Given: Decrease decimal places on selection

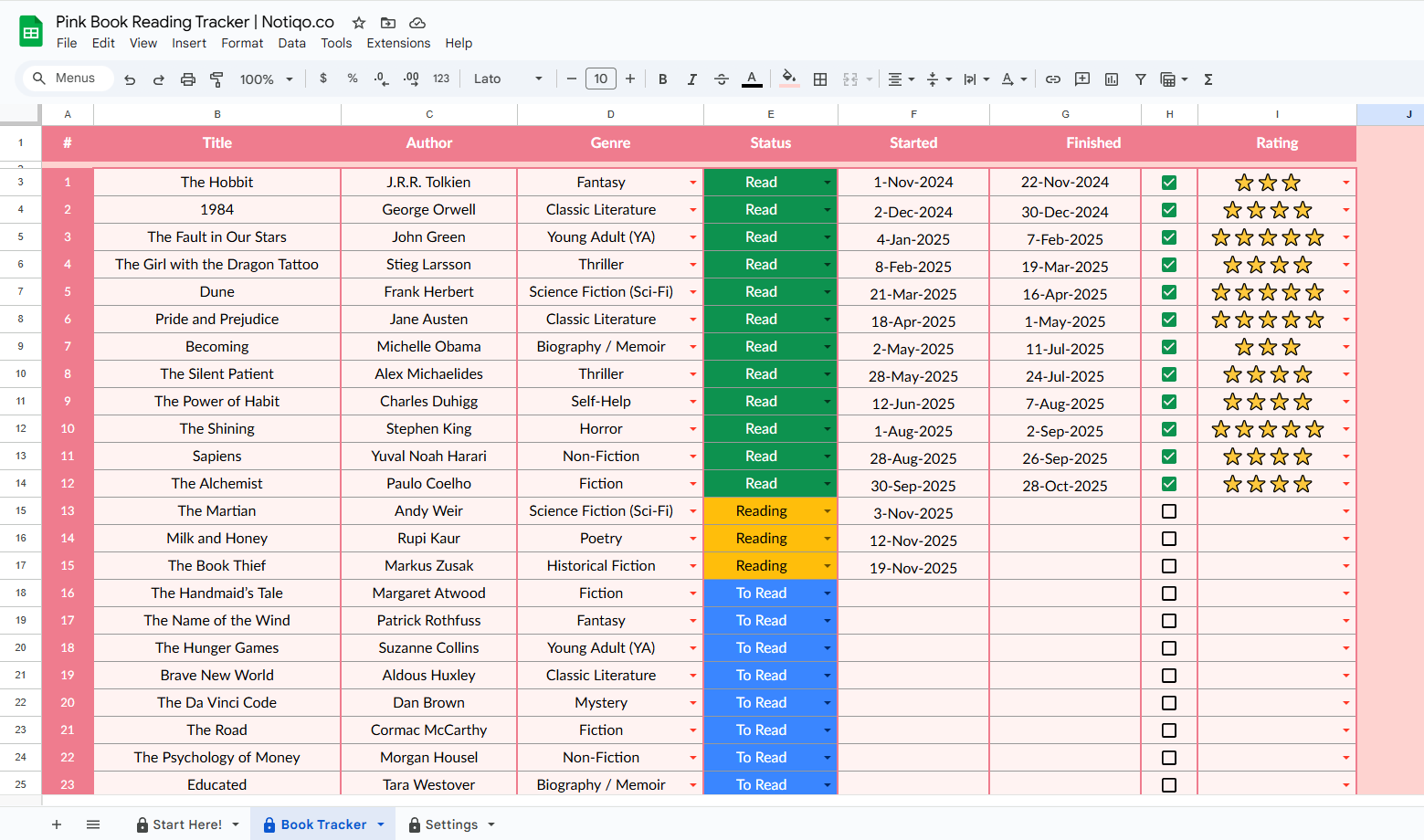Looking at the screenshot, I should [381, 79].
